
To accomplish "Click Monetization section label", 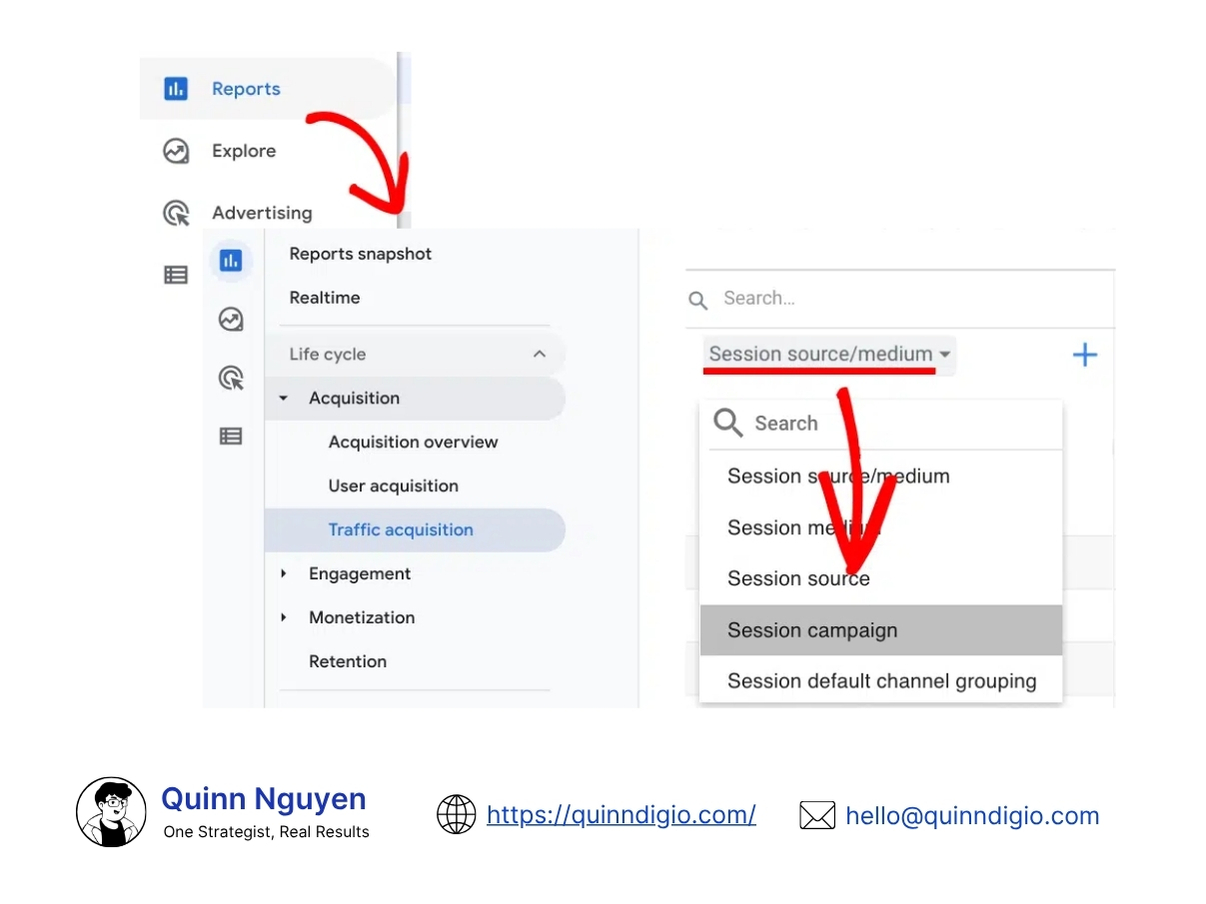I will 362,618.
